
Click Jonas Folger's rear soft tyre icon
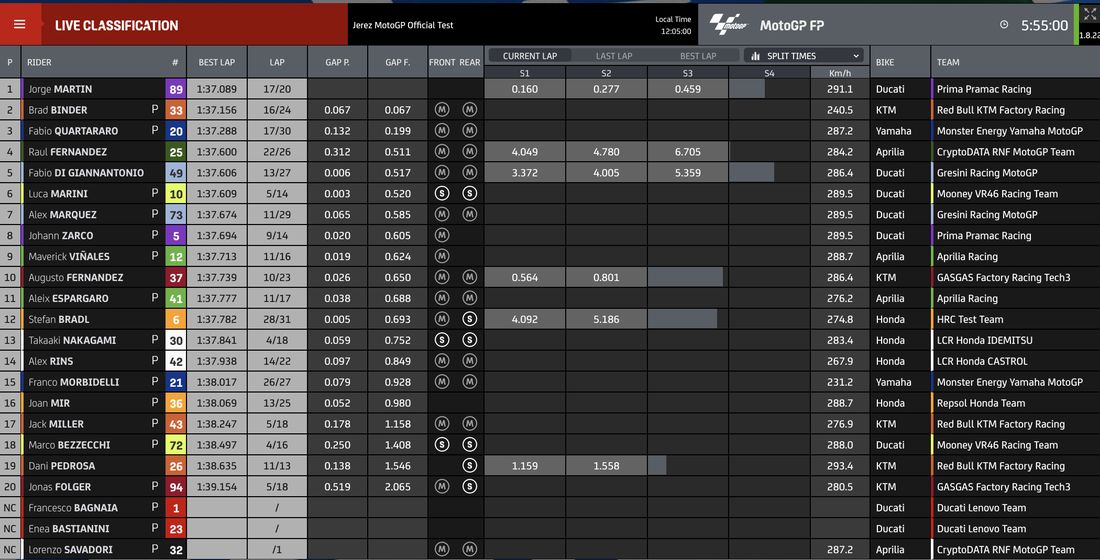(470, 486)
